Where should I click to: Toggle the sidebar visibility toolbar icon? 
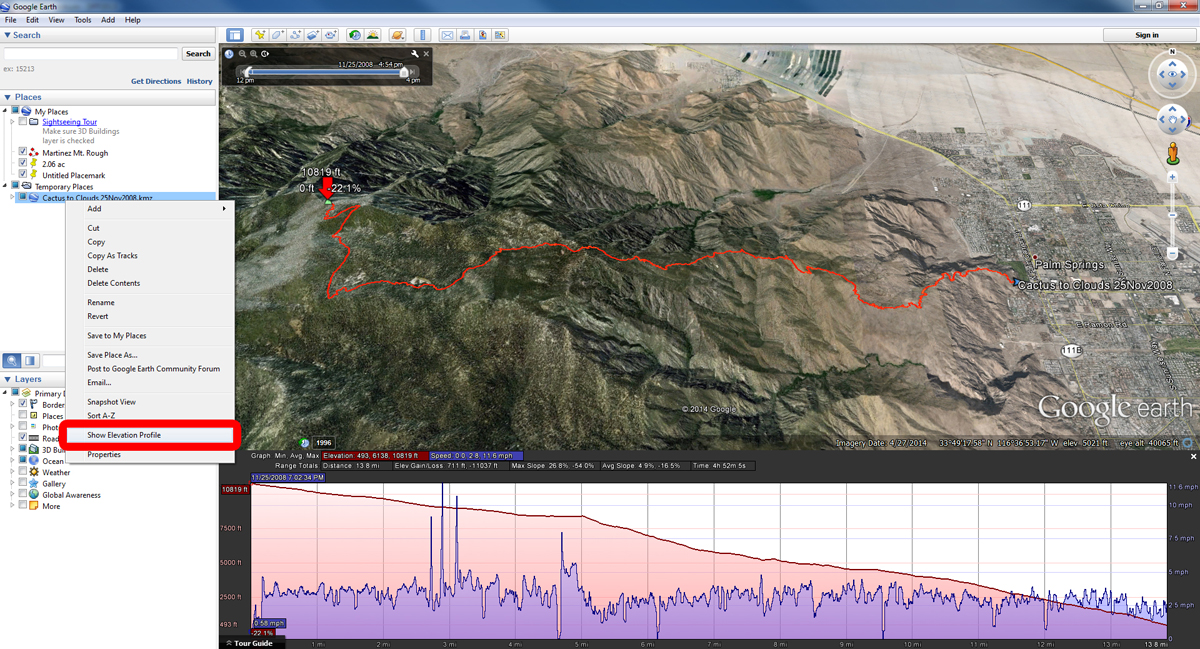[x=235, y=35]
